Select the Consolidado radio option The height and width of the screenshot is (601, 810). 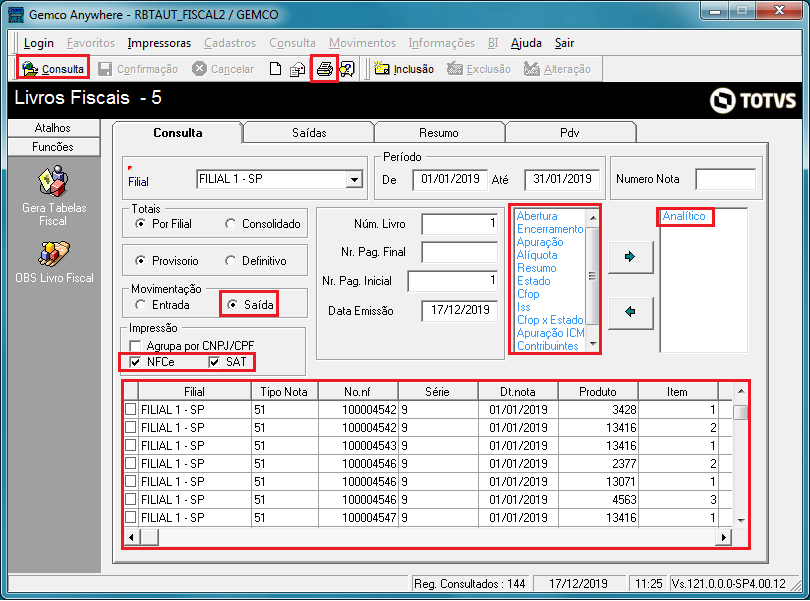point(230,224)
